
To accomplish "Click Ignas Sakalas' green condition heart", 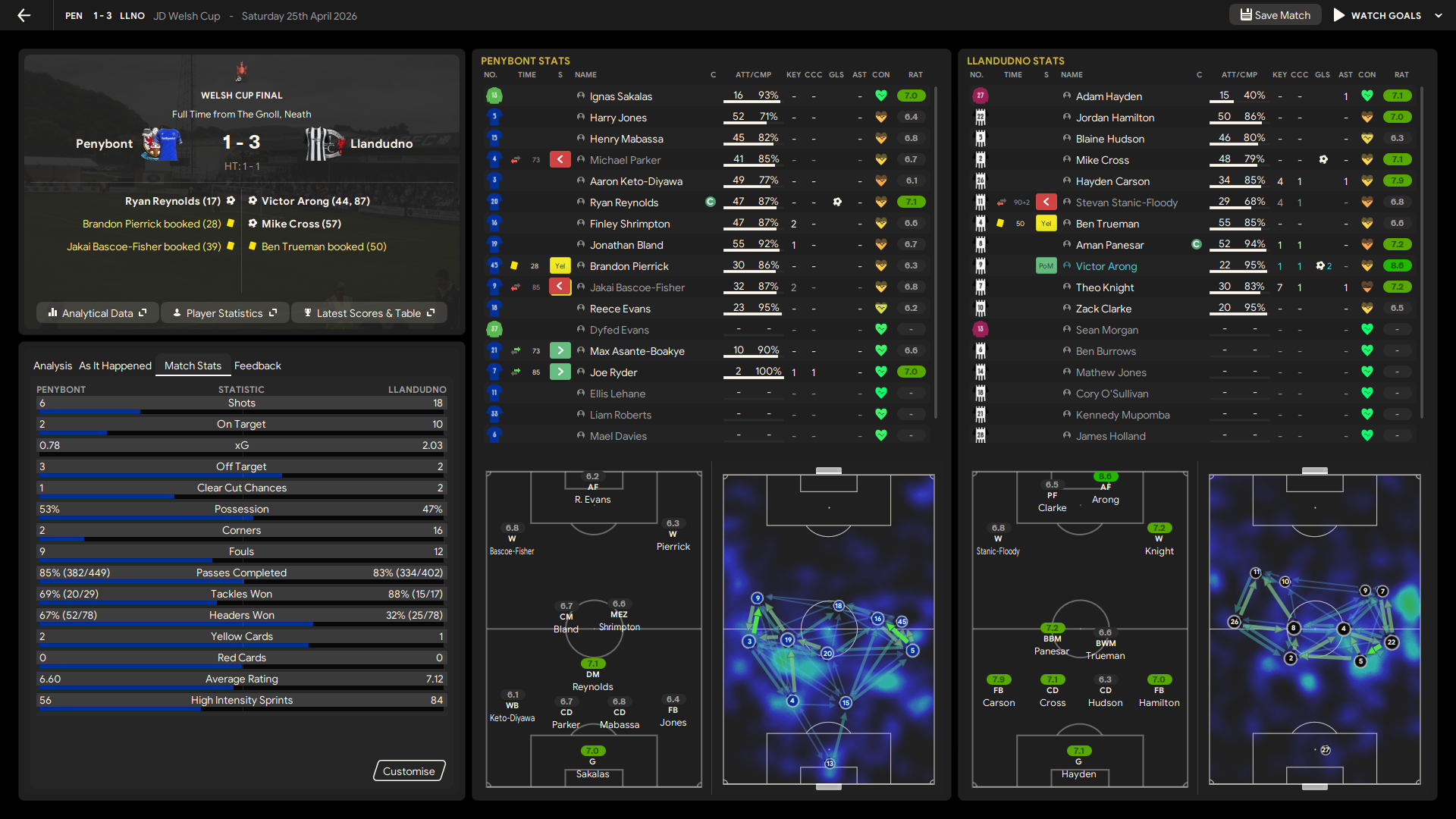I will [880, 96].
